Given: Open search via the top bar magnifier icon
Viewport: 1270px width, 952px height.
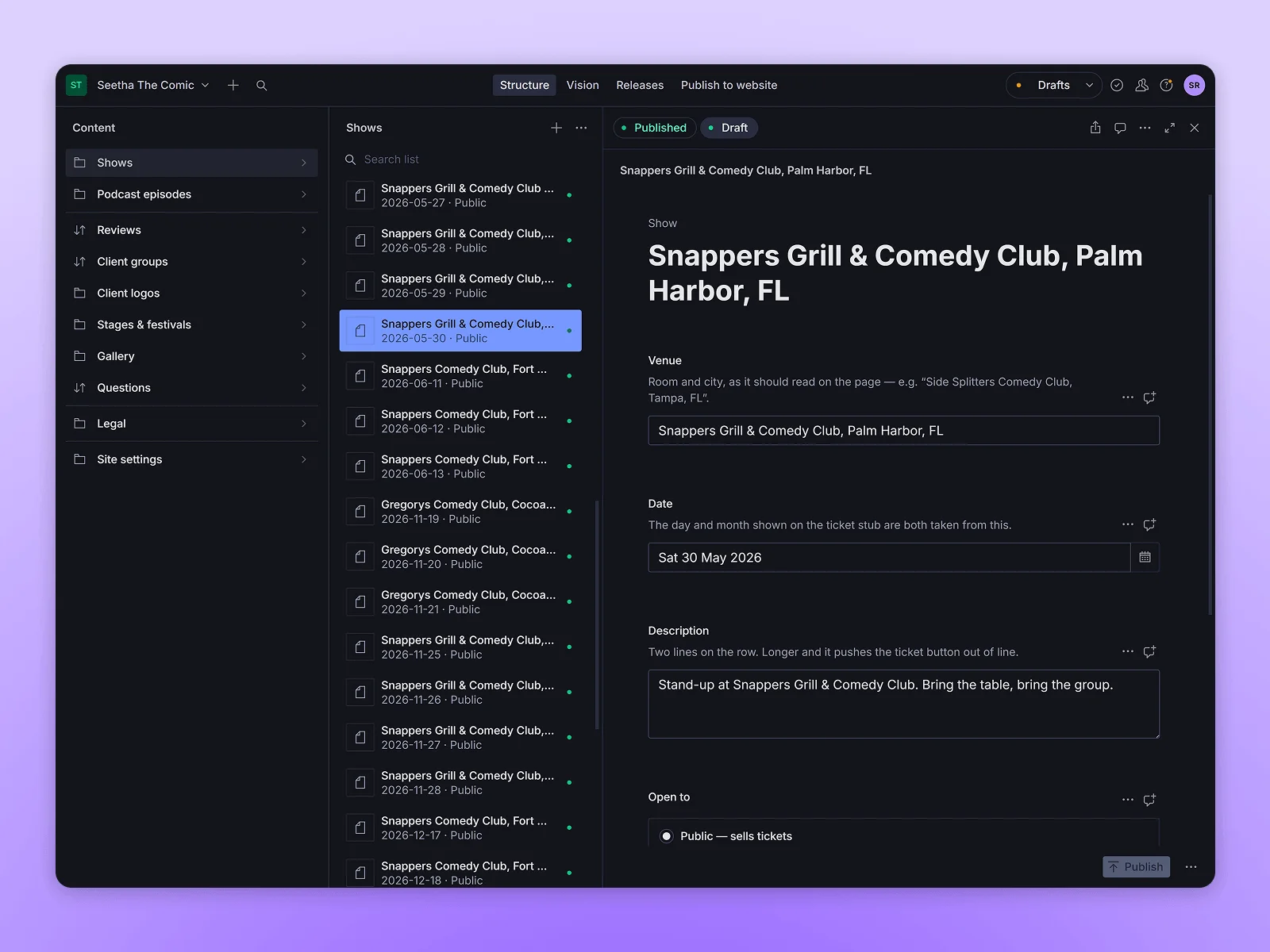Looking at the screenshot, I should (261, 85).
